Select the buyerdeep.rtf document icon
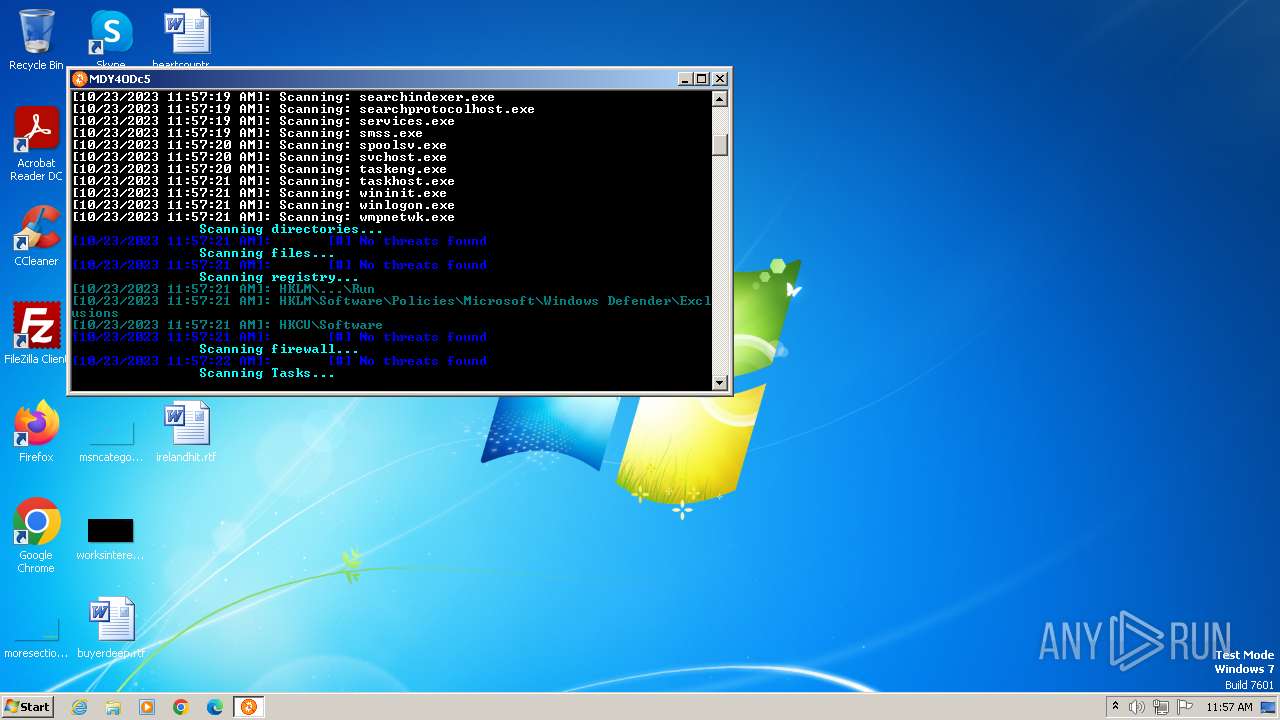This screenshot has height=720, width=1280. point(111,629)
